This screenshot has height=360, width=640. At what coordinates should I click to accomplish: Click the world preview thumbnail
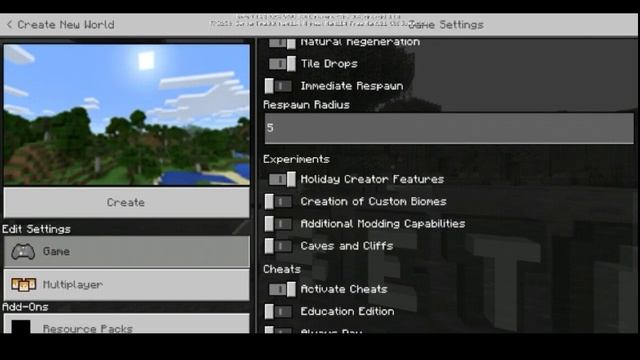tap(127, 115)
